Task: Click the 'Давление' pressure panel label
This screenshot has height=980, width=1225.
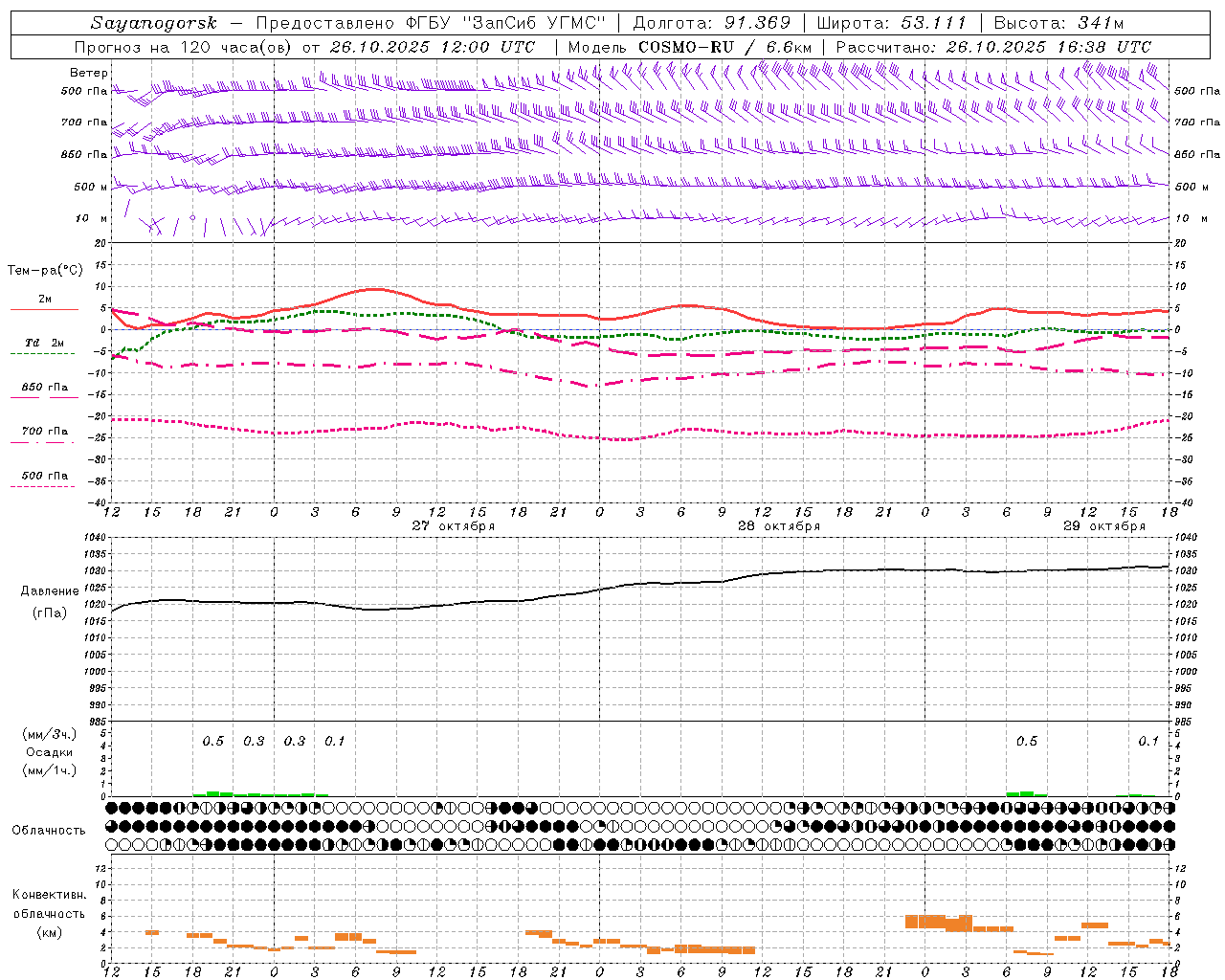Action: tap(50, 591)
